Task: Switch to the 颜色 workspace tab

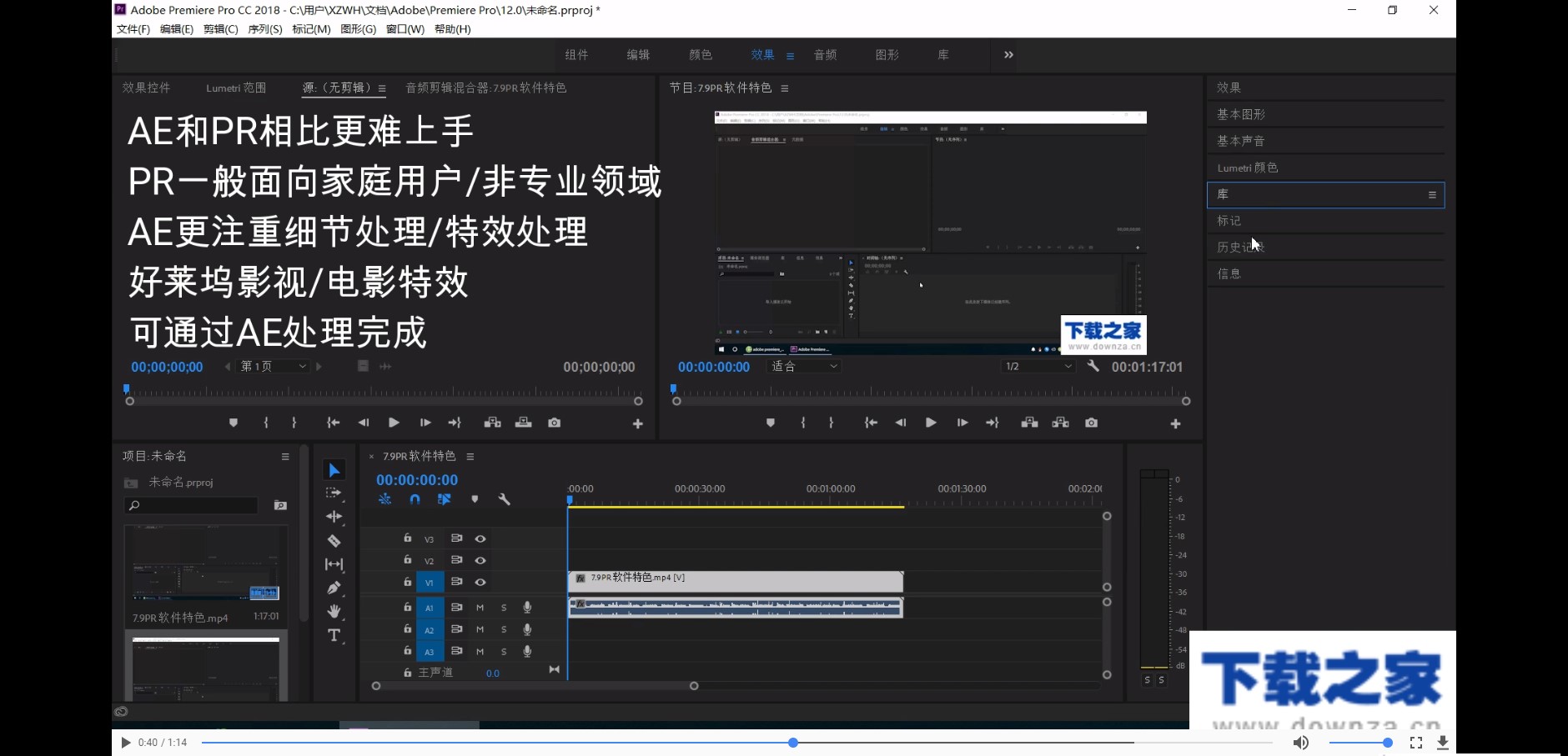Action: click(x=701, y=54)
